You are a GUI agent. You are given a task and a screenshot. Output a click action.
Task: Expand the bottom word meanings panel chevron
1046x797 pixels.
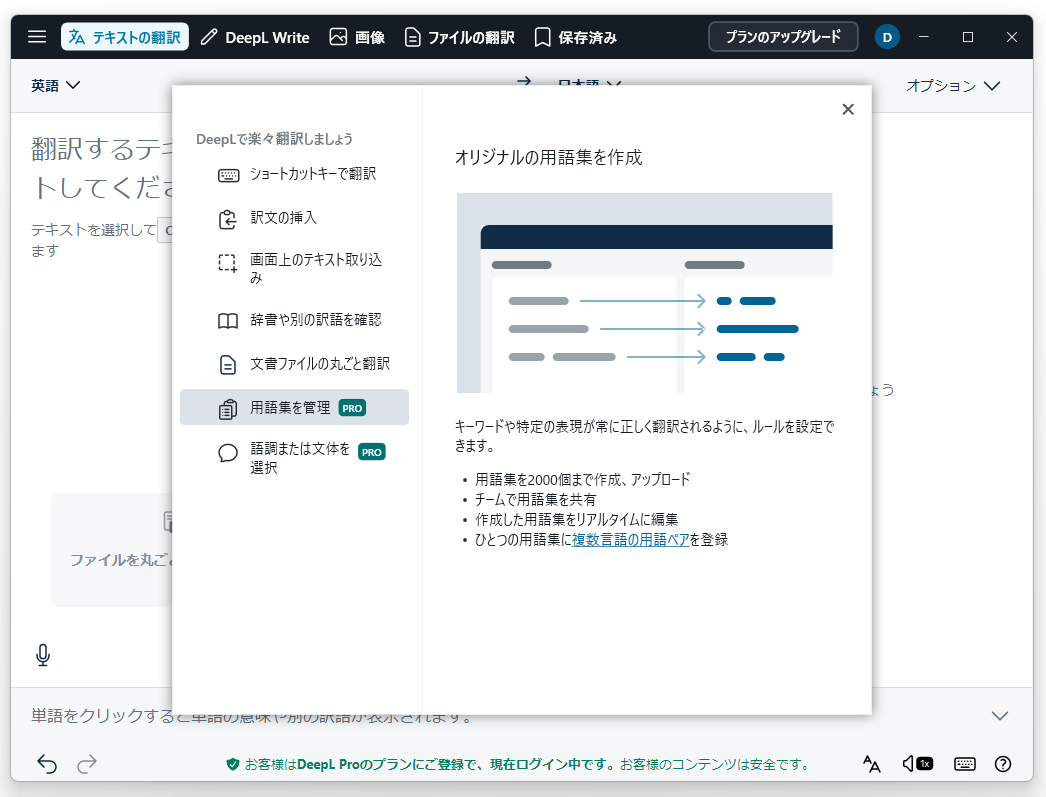pos(999,715)
